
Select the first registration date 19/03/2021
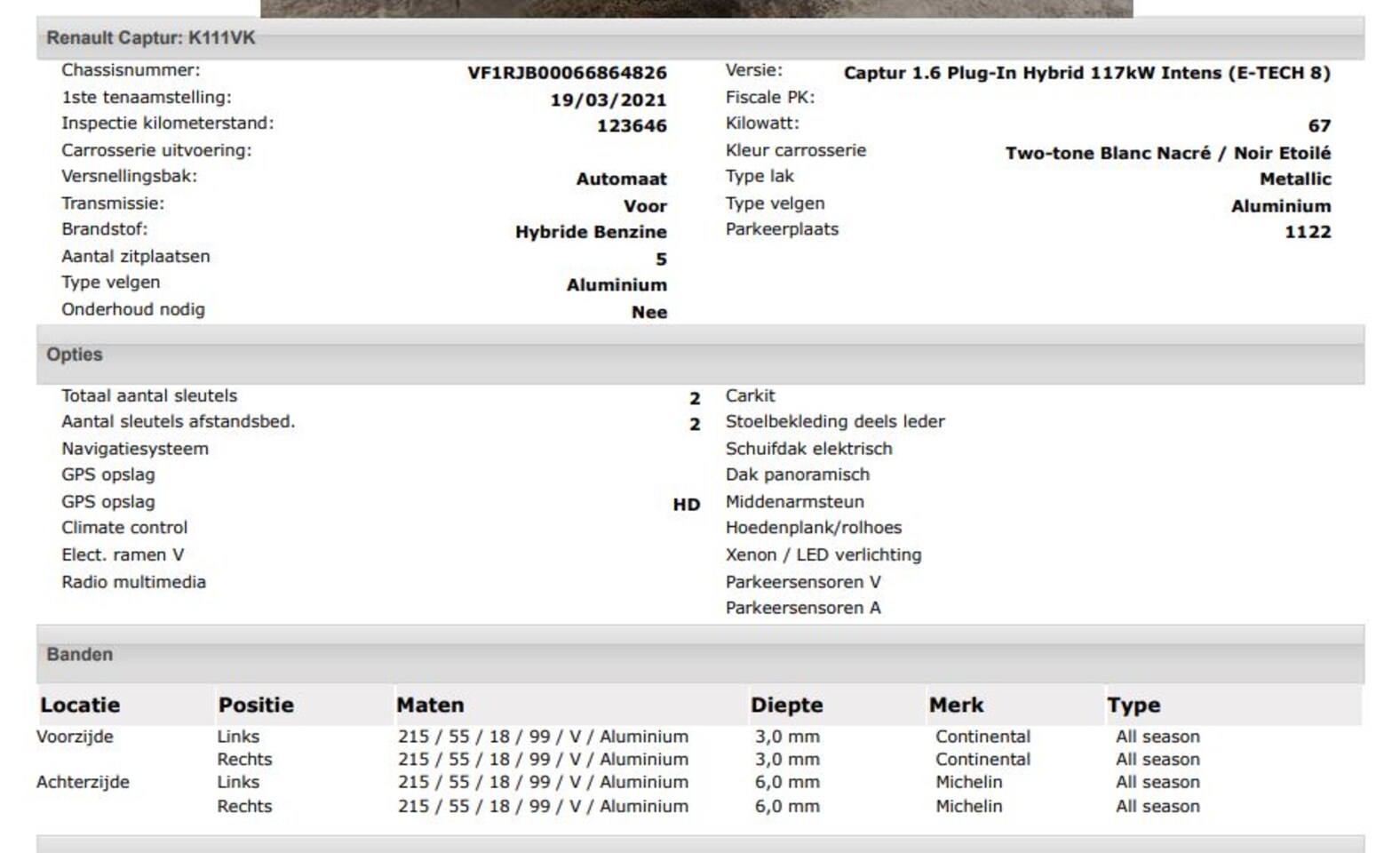click(608, 100)
